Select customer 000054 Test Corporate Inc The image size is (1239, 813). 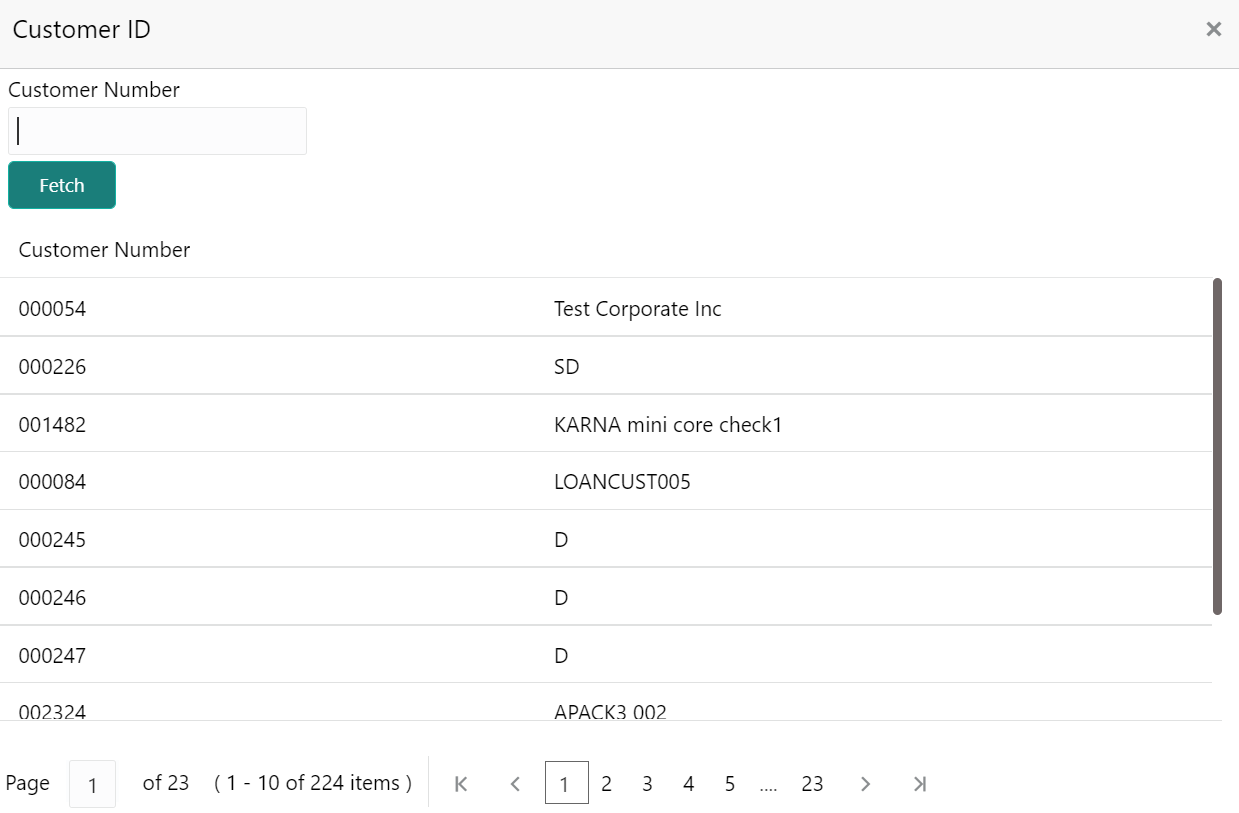pyautogui.click(x=606, y=307)
